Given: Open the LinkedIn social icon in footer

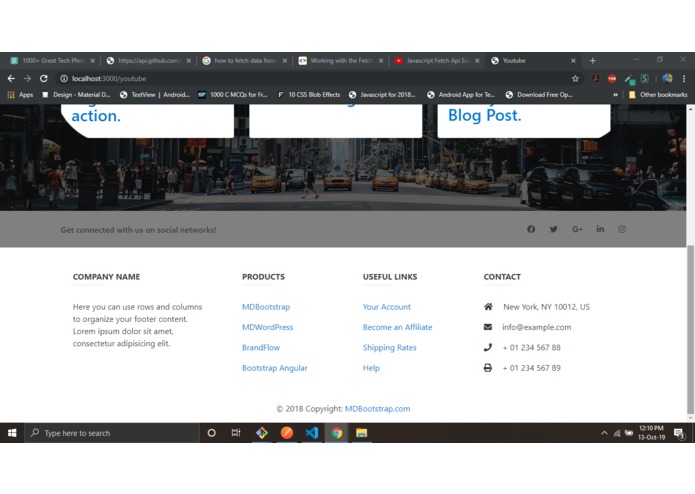Looking at the screenshot, I should click(x=600, y=229).
